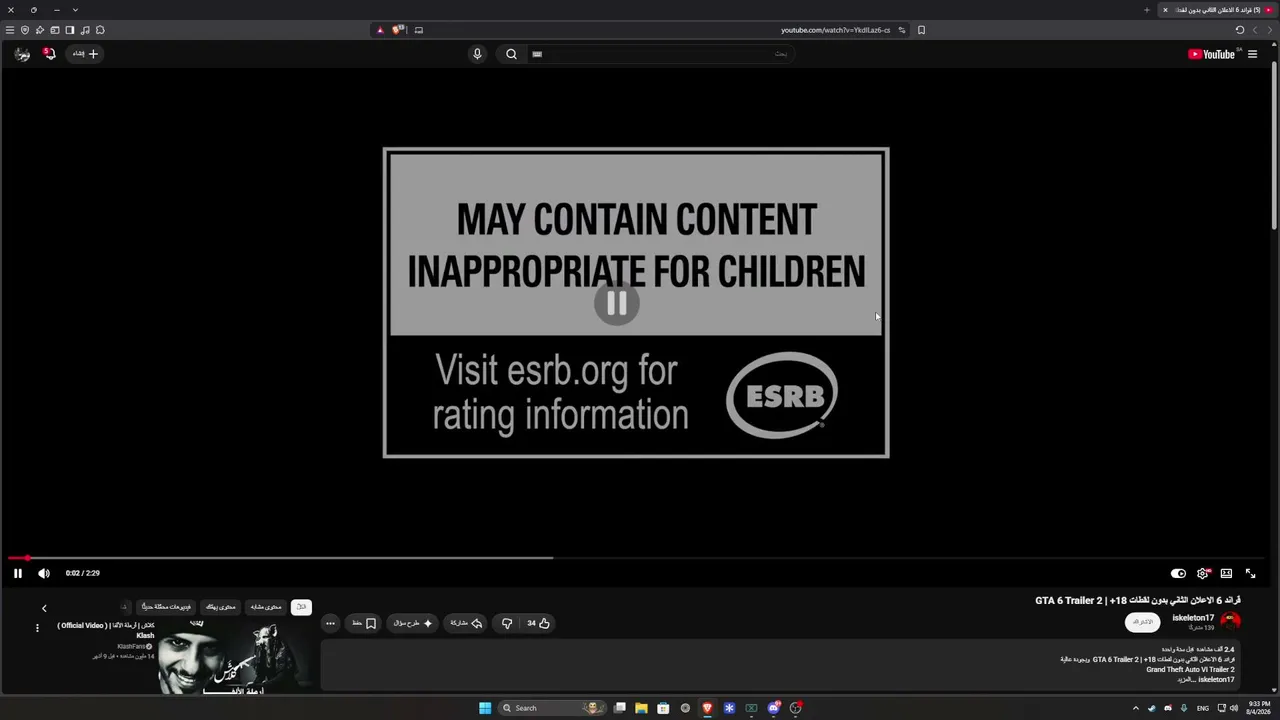Open a new browser tab
This screenshot has width=1280, height=720.
point(1147,10)
